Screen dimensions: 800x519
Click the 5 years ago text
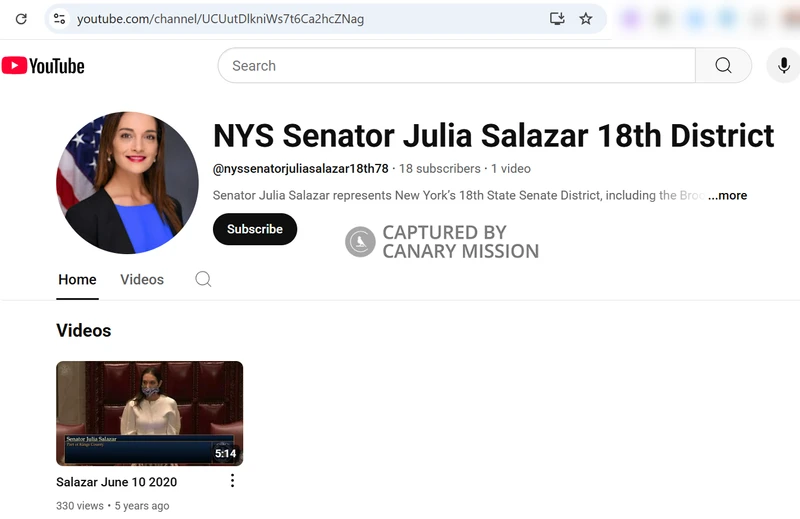click(x=142, y=506)
